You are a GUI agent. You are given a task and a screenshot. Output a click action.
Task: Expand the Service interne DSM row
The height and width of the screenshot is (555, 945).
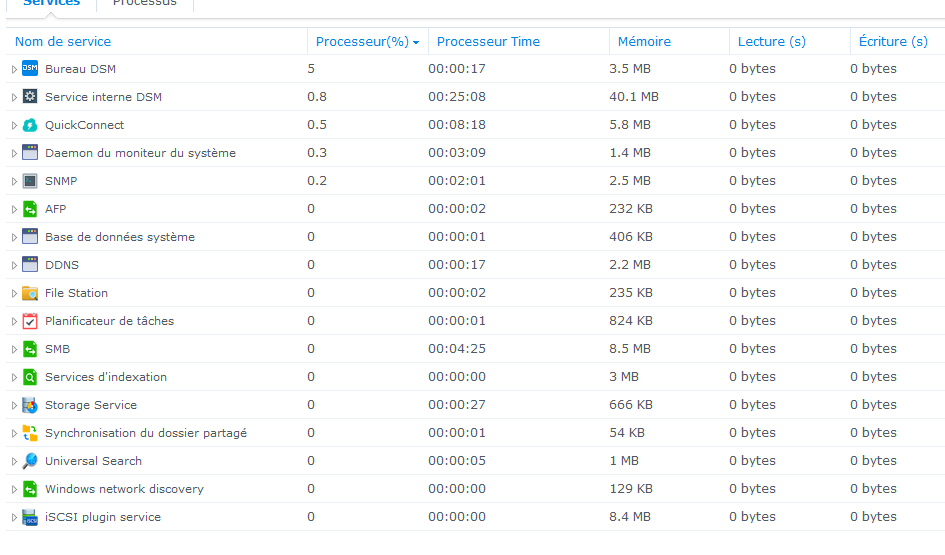pos(14,97)
